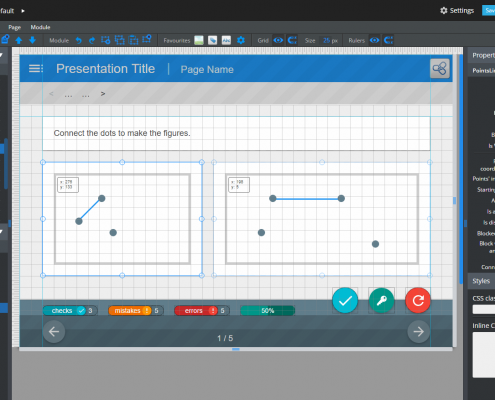The height and width of the screenshot is (400, 495).
Task: Toggle grid snapping magnet icon
Action: tap(292, 40)
